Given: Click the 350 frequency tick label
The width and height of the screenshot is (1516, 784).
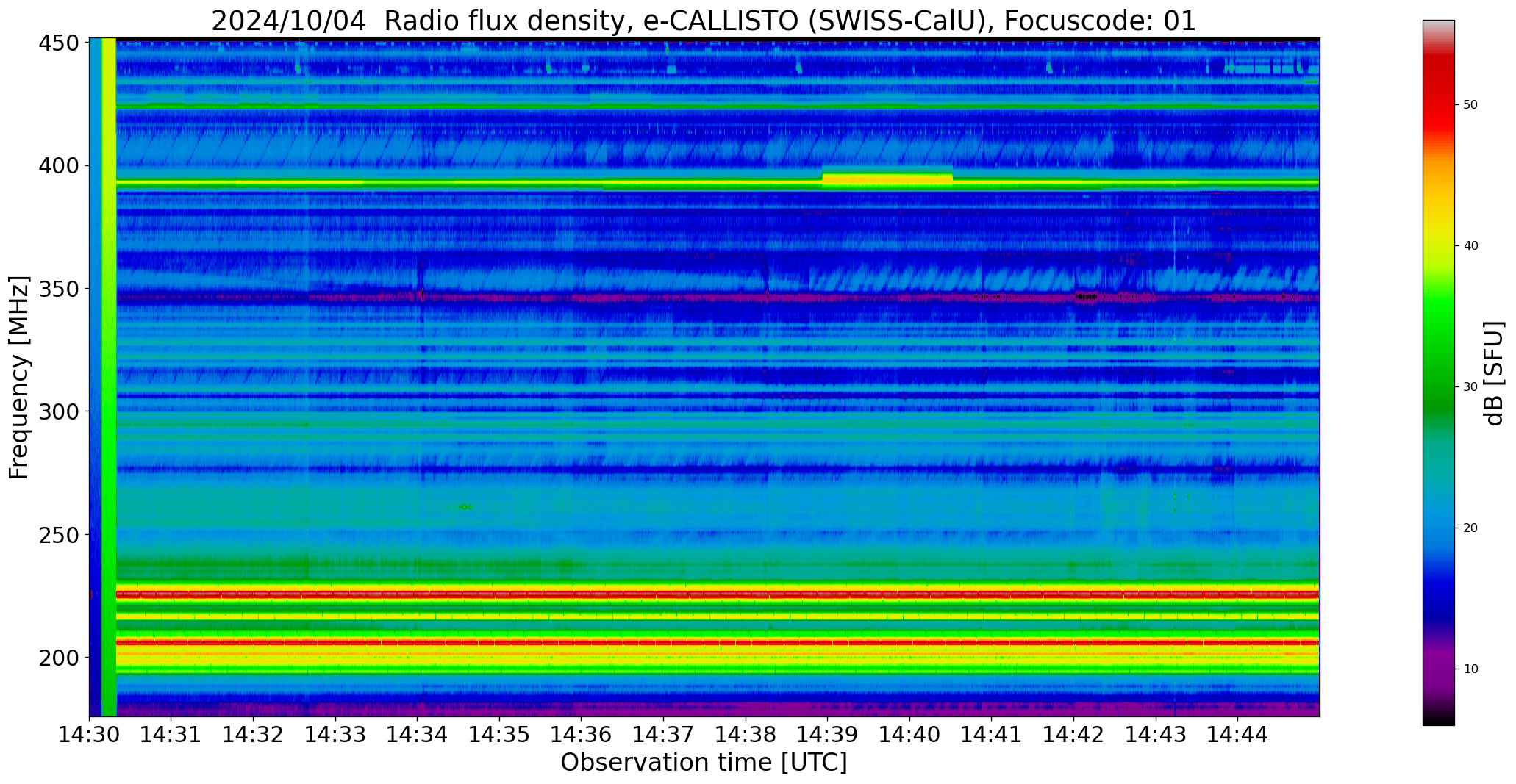Looking at the screenshot, I should pos(59,289).
